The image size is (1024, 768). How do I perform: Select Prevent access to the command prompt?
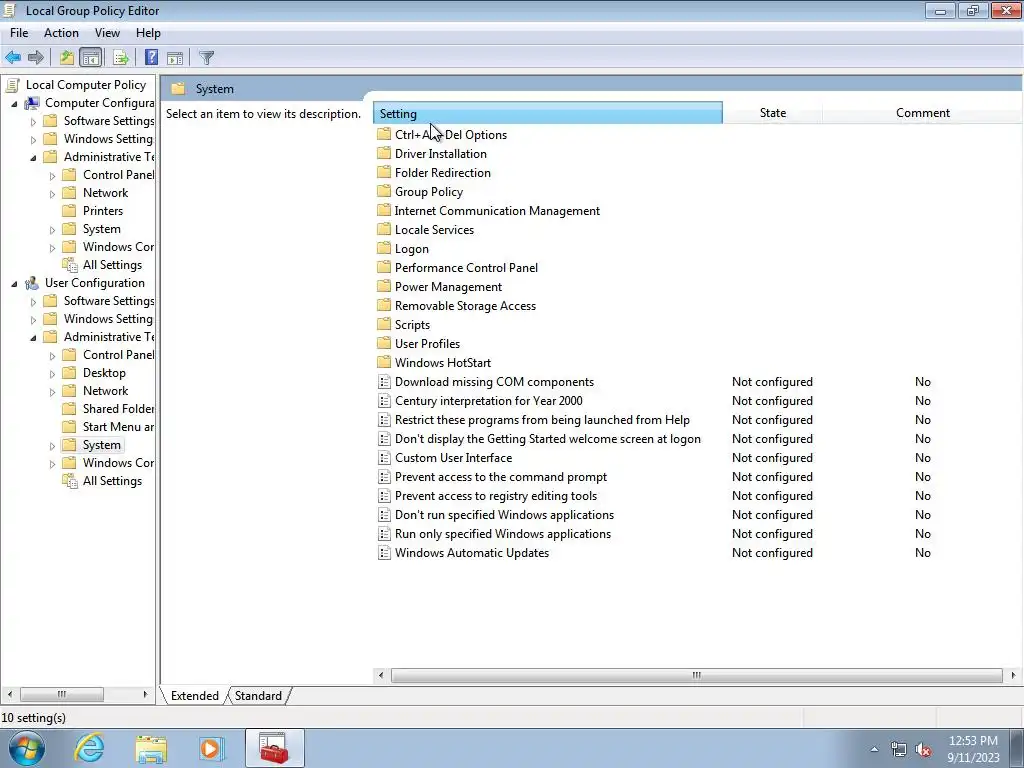501,477
